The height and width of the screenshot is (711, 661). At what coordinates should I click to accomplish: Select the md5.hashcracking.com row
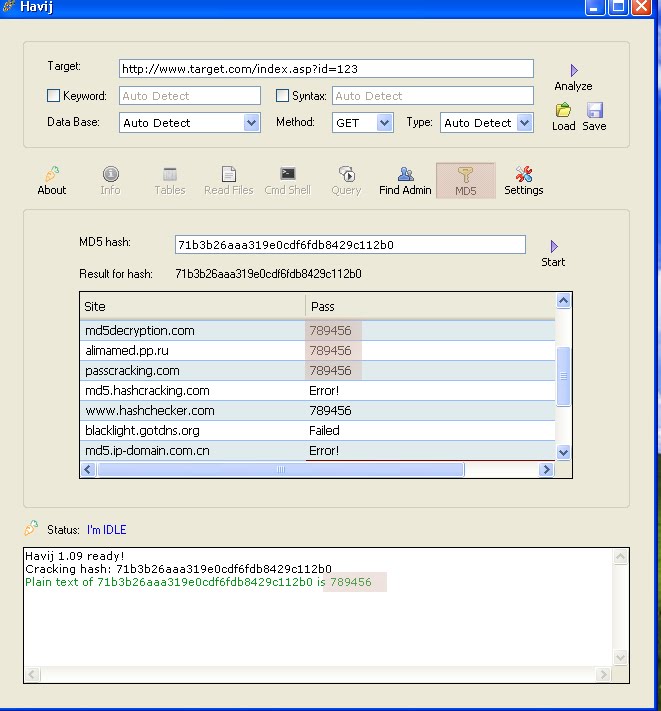click(x=317, y=390)
